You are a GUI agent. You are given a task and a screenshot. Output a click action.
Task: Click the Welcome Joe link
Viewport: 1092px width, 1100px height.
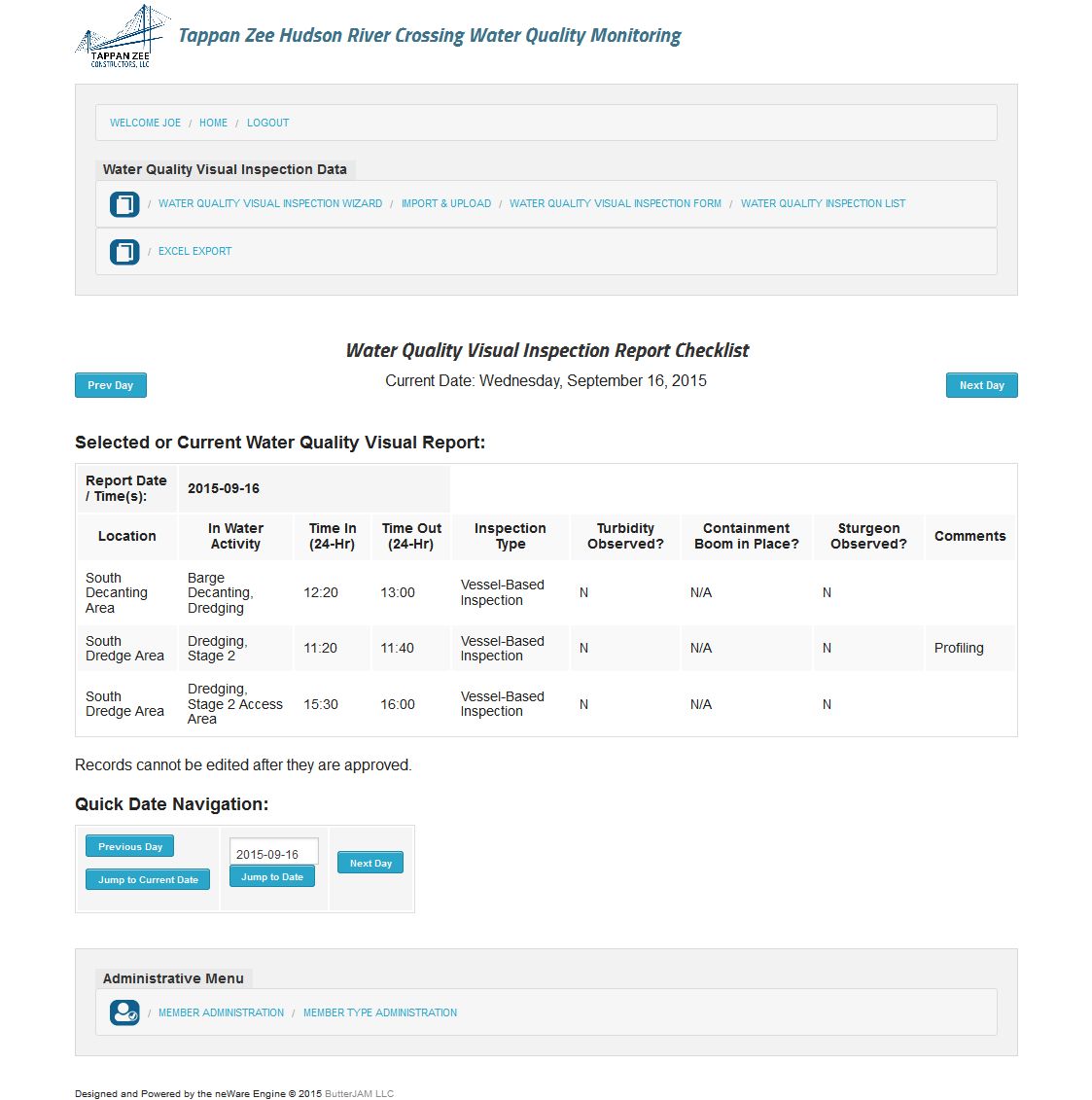click(x=145, y=124)
